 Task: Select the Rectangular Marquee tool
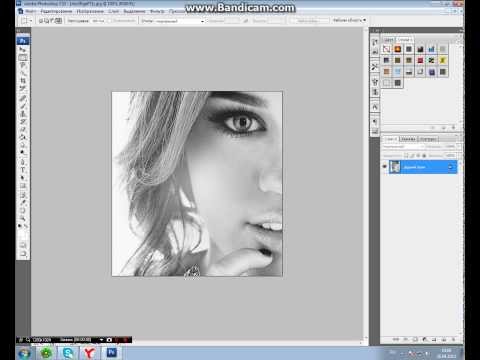click(x=23, y=57)
